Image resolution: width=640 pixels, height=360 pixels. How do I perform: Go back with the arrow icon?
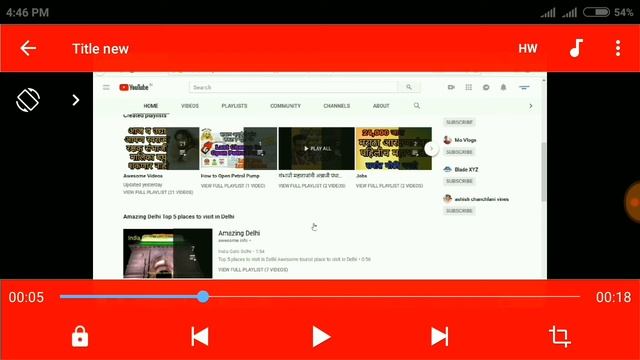tap(28, 48)
